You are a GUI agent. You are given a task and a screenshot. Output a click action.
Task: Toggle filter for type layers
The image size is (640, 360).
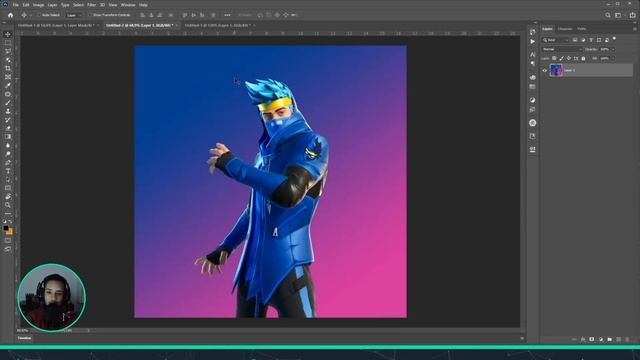591,40
